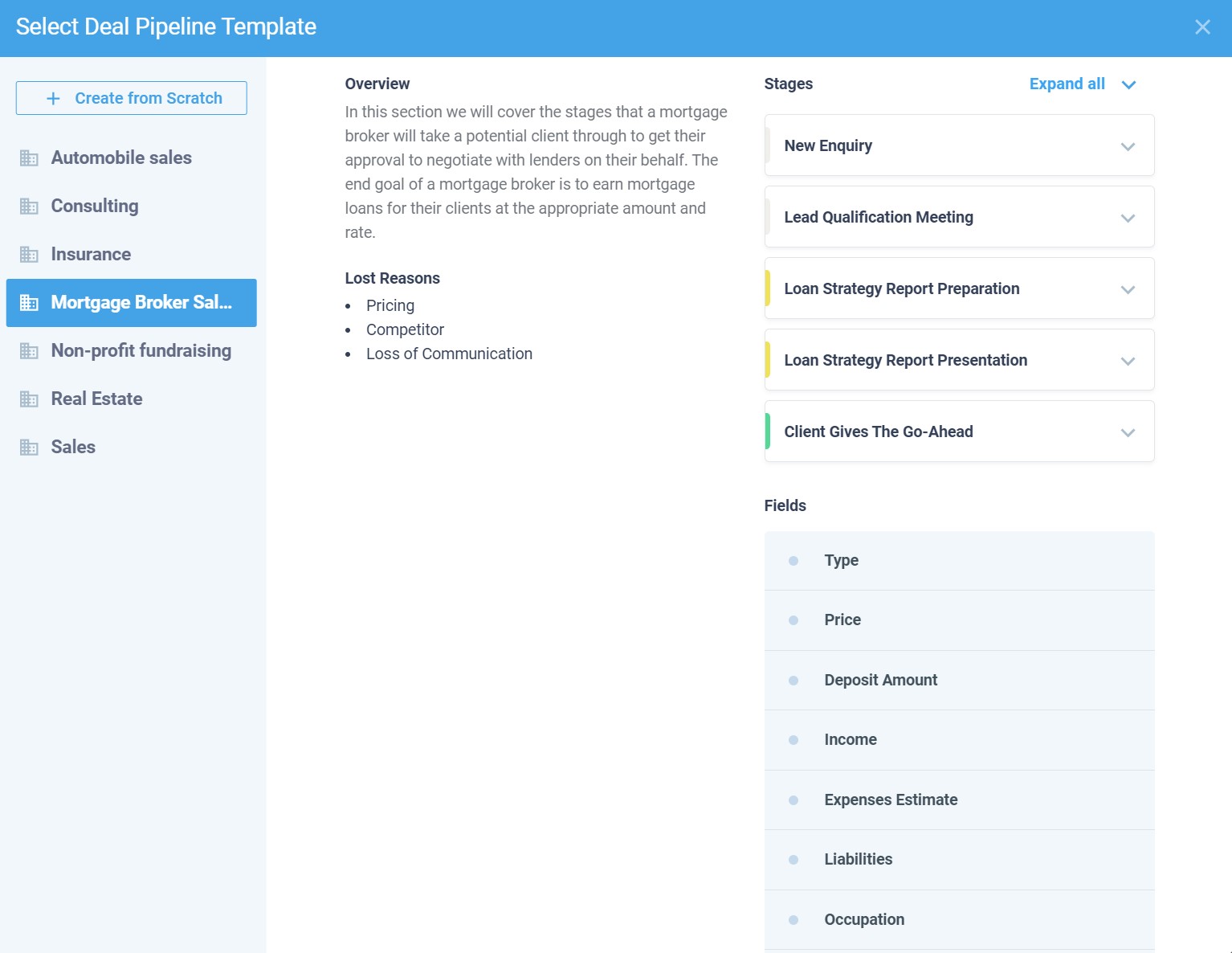
Task: Expand the Lead Qualification Meeting stage
Action: coord(1128,218)
